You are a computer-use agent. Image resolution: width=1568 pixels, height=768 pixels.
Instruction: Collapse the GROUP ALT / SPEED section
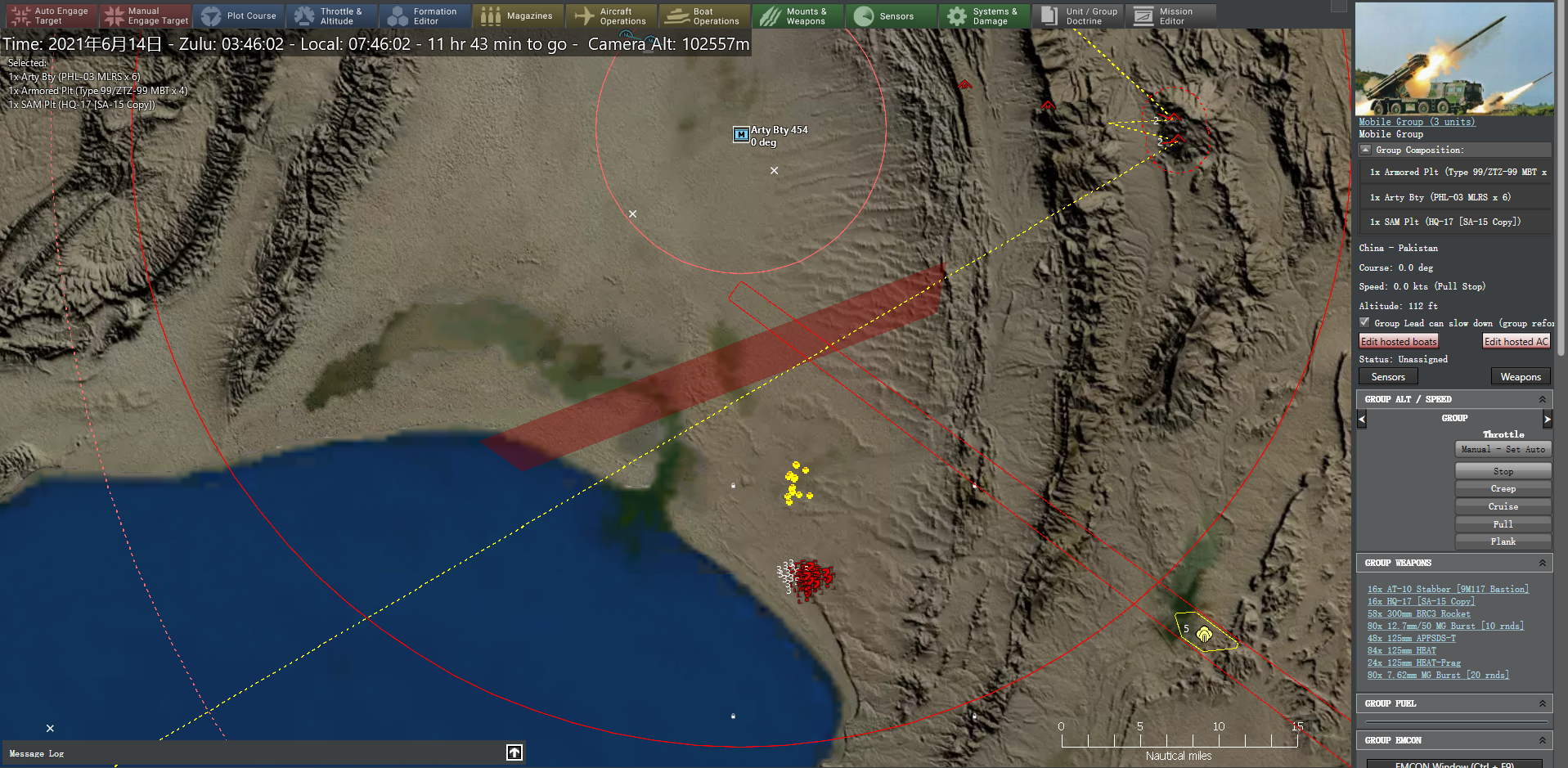click(1543, 399)
